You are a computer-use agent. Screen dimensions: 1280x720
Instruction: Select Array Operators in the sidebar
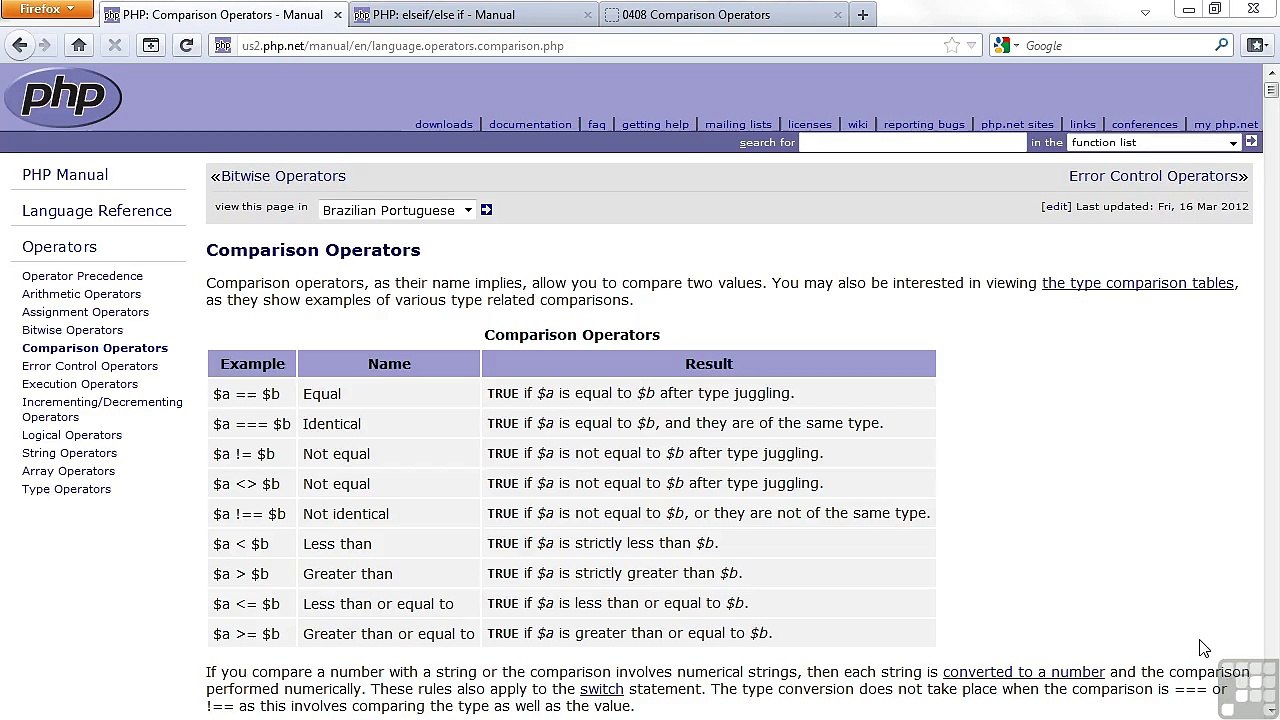68,471
